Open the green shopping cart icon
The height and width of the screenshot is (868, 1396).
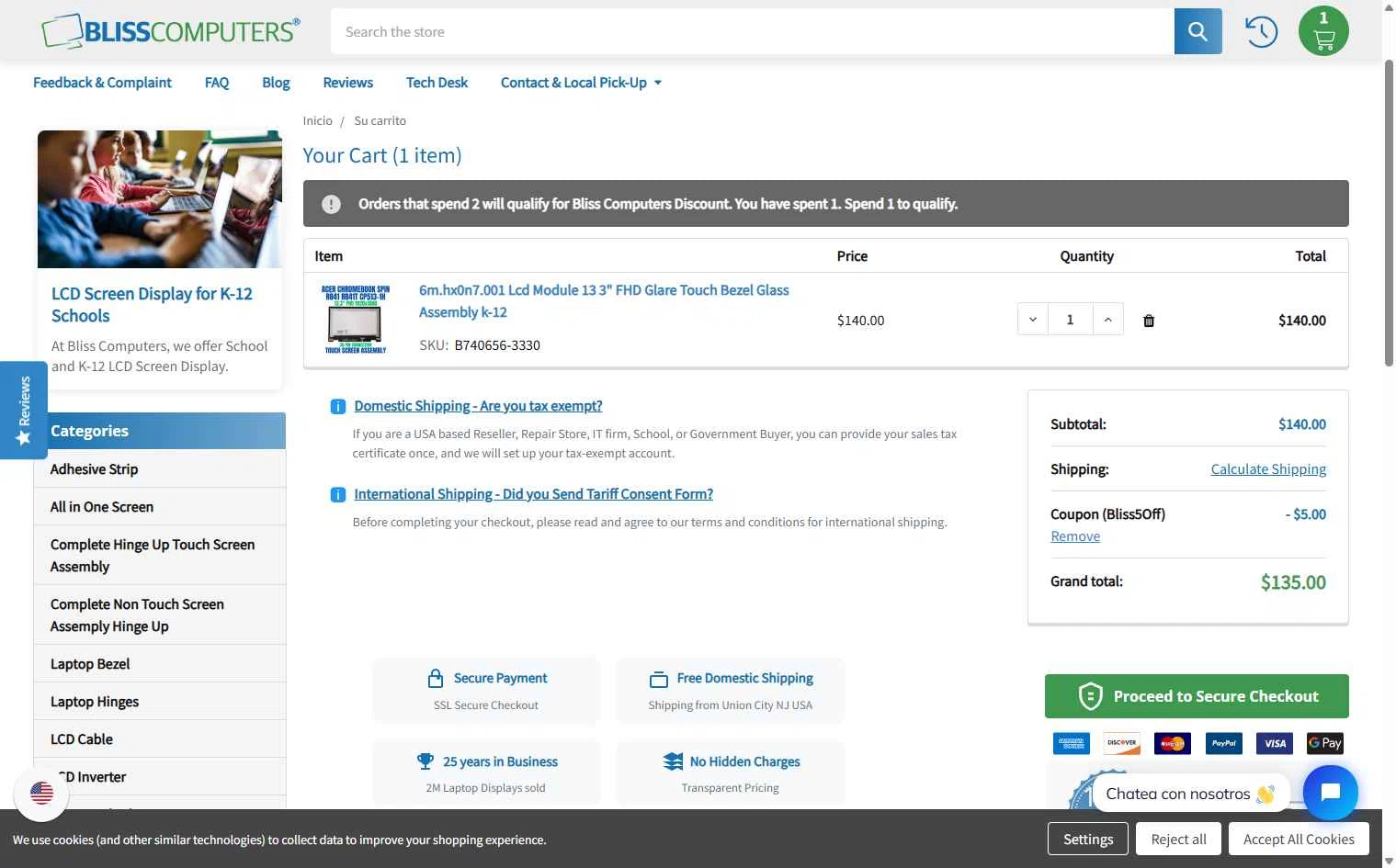(x=1323, y=31)
